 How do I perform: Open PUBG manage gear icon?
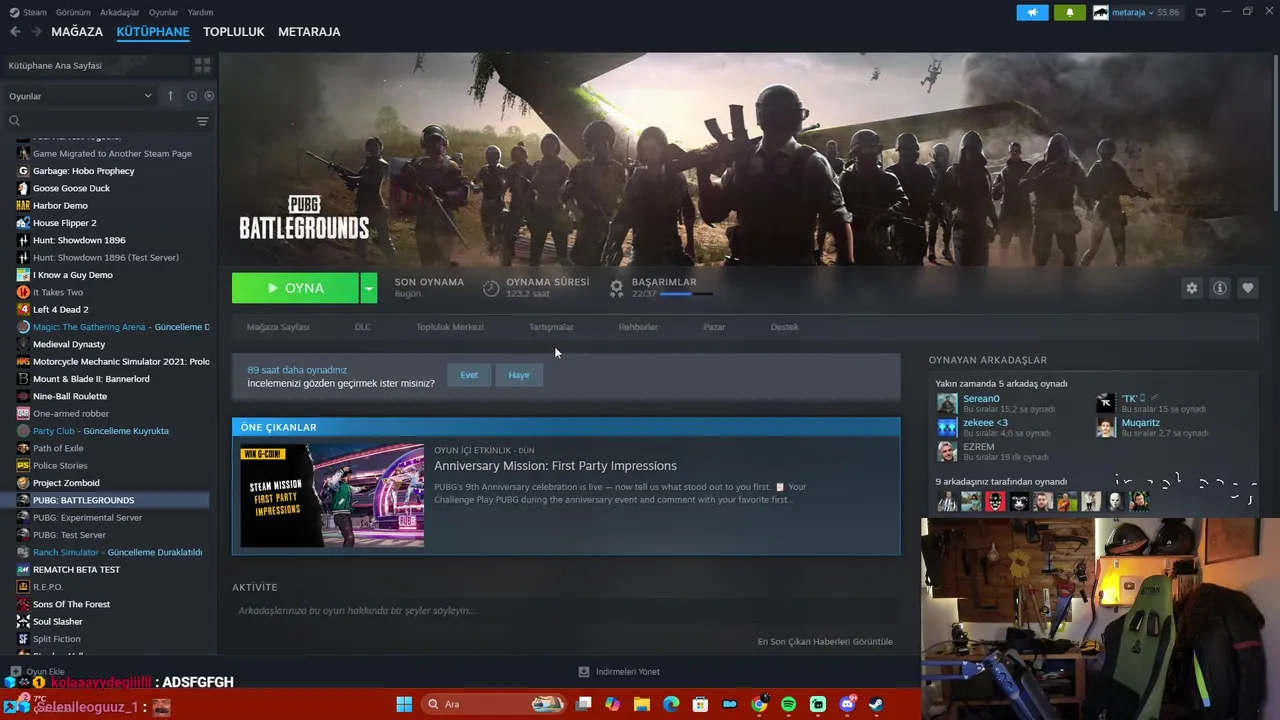[1191, 288]
